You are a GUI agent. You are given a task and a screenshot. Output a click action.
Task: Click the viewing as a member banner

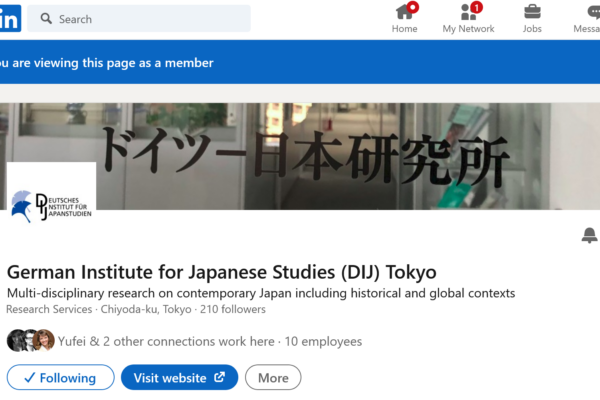coord(300,62)
